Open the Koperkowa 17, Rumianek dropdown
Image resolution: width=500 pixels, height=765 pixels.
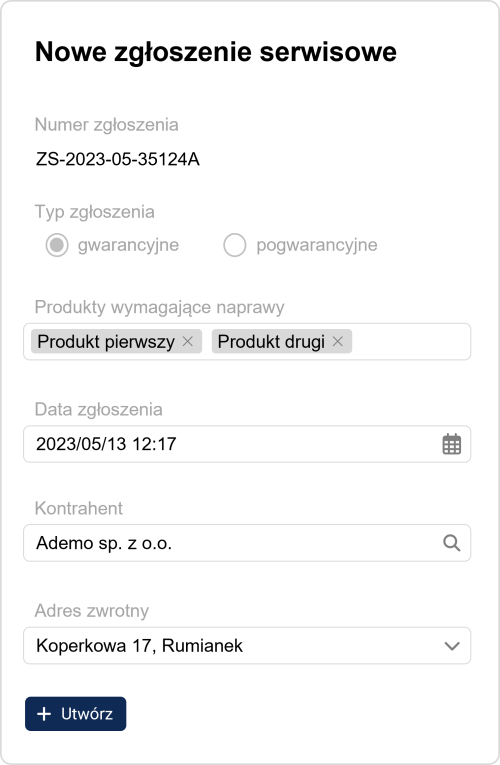tap(247, 645)
